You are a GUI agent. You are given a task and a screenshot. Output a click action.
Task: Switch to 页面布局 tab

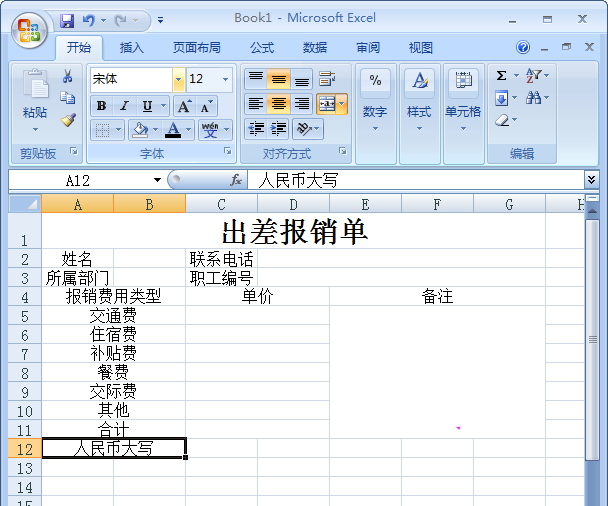coord(197,48)
